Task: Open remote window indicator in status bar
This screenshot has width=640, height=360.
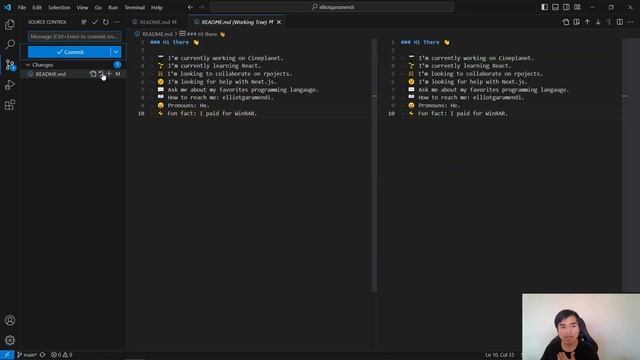Action: [7, 355]
